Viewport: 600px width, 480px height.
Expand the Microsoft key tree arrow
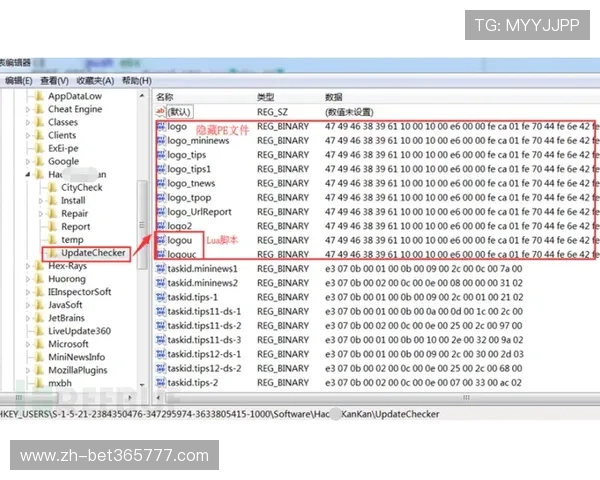pos(28,344)
